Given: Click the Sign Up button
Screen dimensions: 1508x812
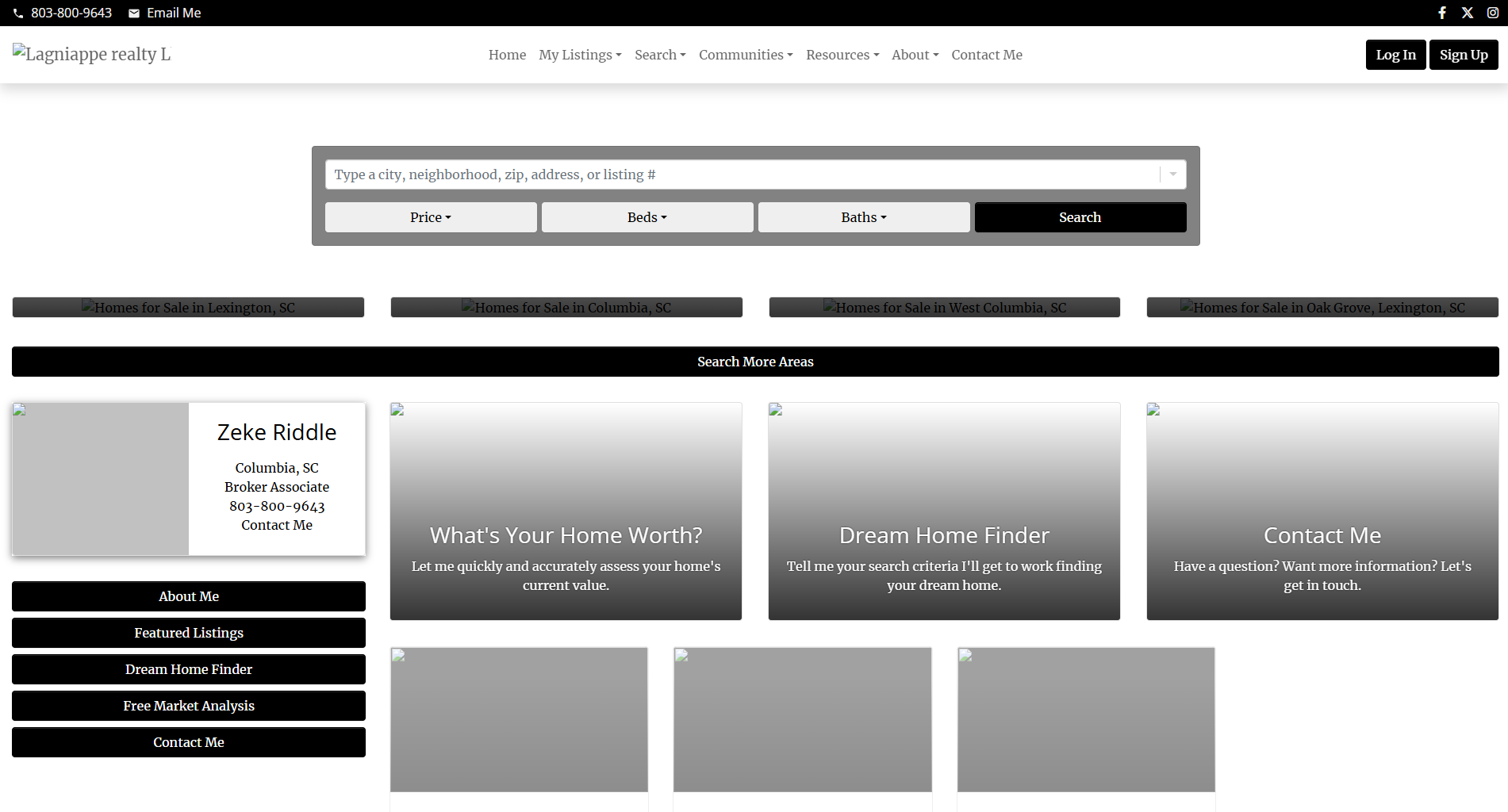Looking at the screenshot, I should (x=1464, y=55).
